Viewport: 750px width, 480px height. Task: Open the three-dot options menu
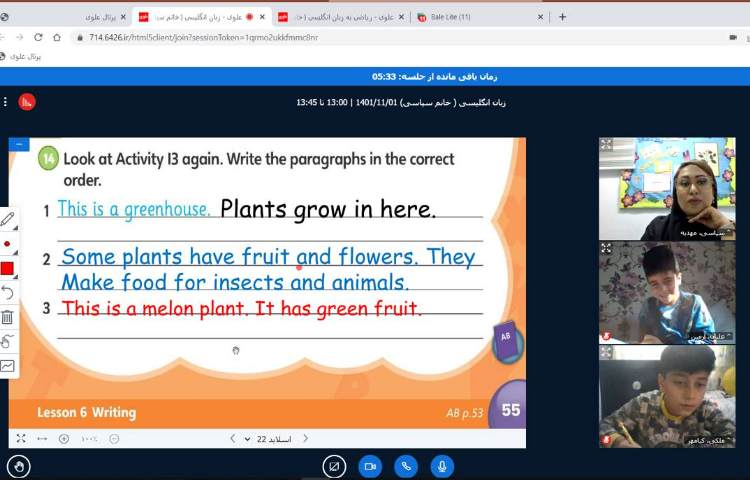5,101
